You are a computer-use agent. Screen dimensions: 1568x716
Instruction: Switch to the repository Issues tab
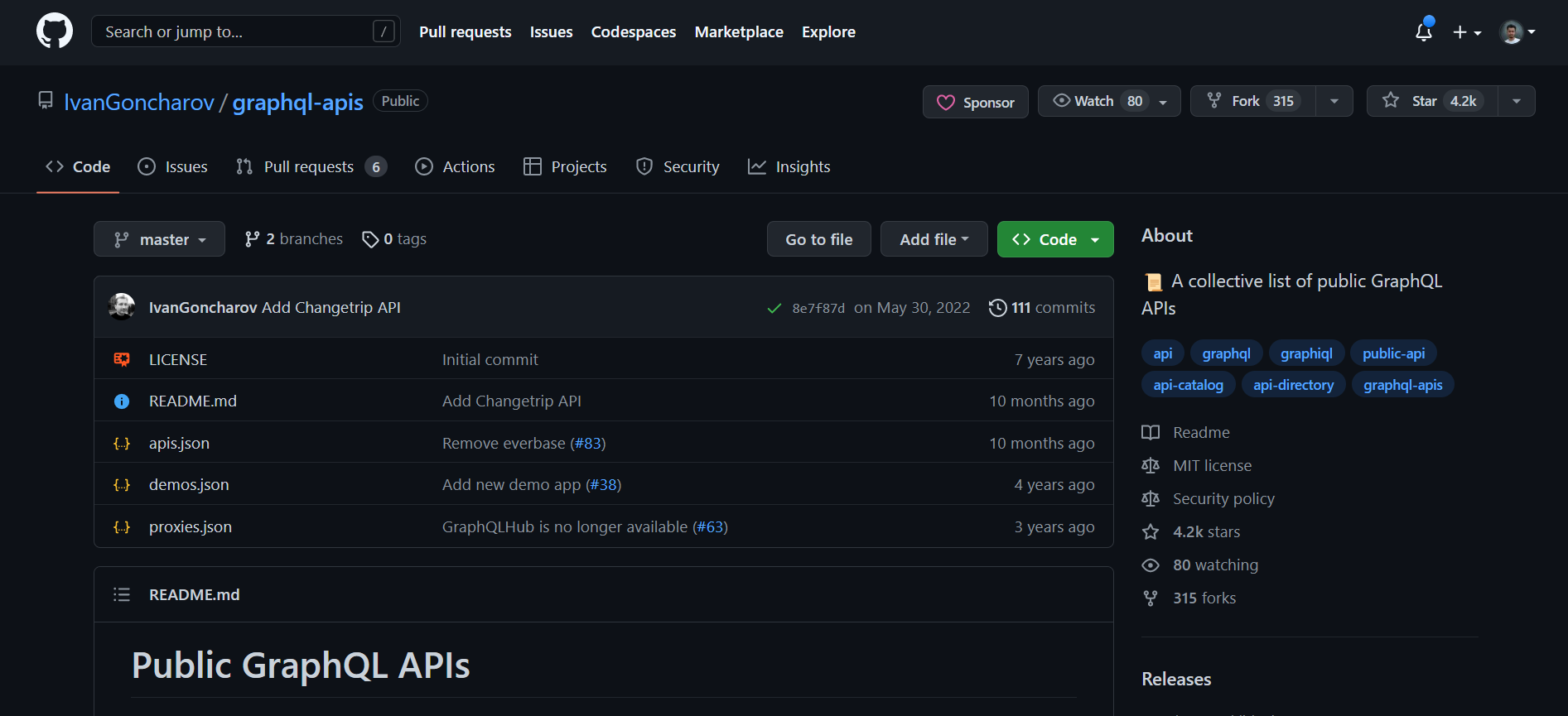(172, 166)
